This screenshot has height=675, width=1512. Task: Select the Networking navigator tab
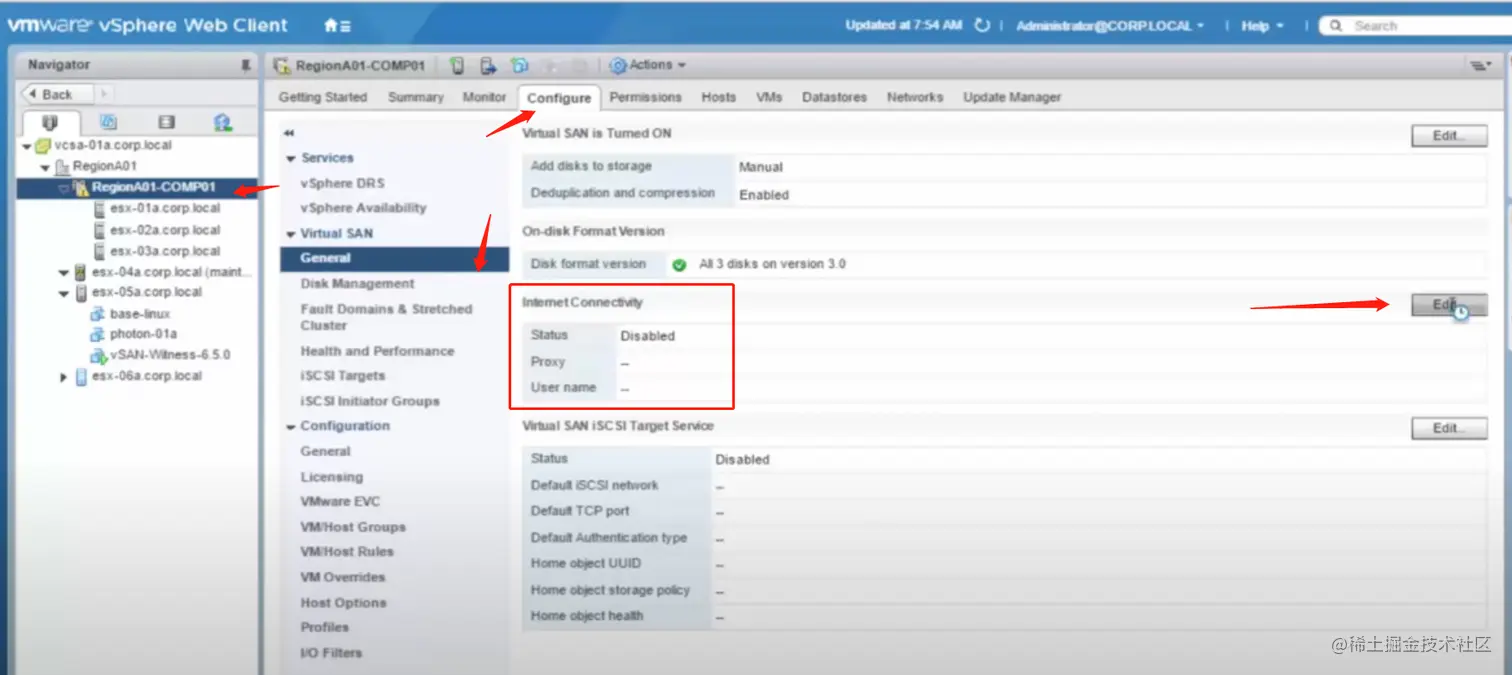(x=223, y=122)
